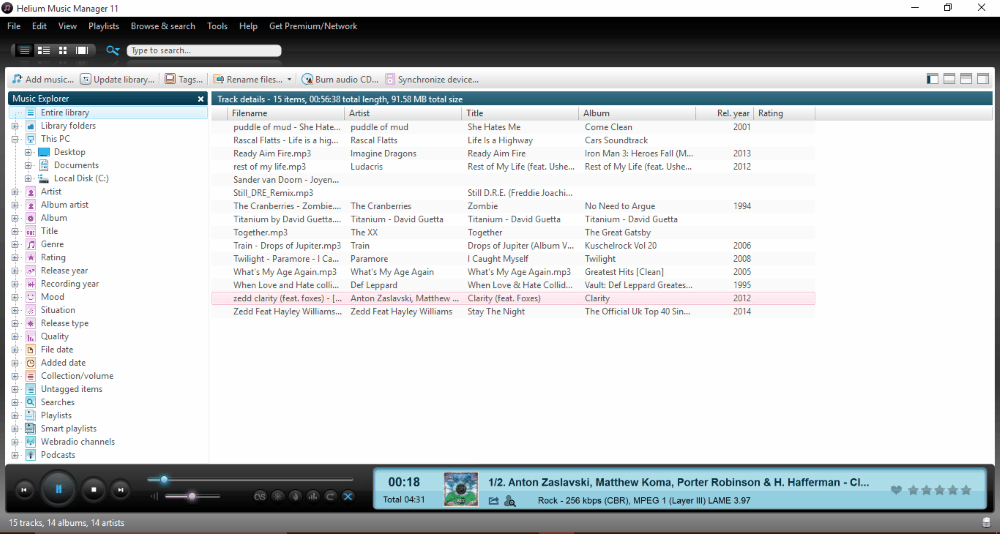Screen dimensions: 1000x534
Task: Open the Tags editor from toolbar
Action: [184, 80]
